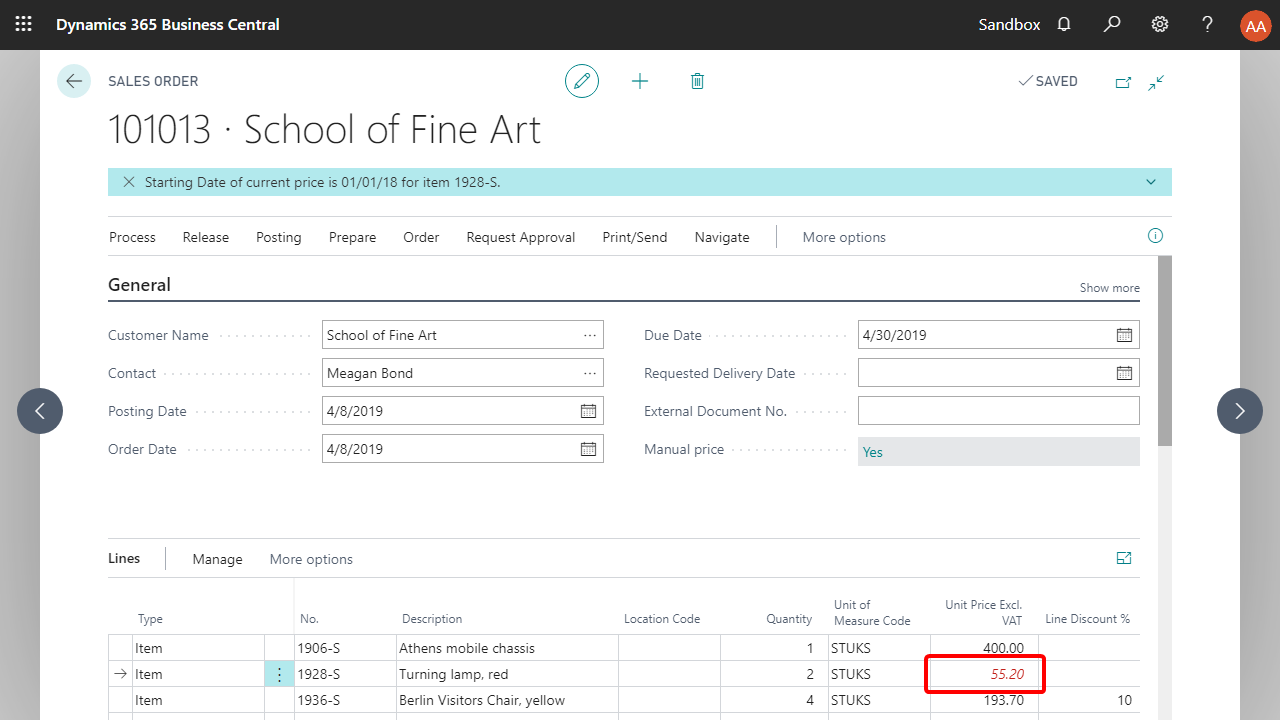The height and width of the screenshot is (720, 1280).
Task: Open Posting Date calendar picker
Action: point(588,411)
